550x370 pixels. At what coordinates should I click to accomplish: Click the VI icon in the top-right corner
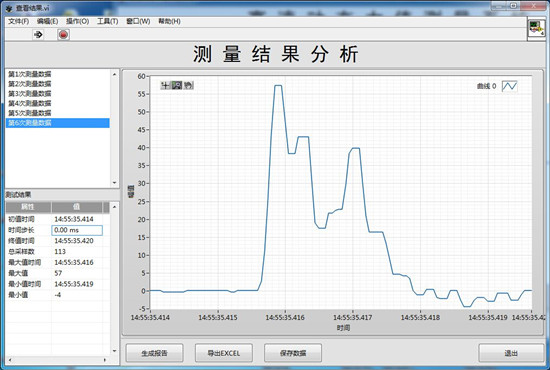(537, 28)
